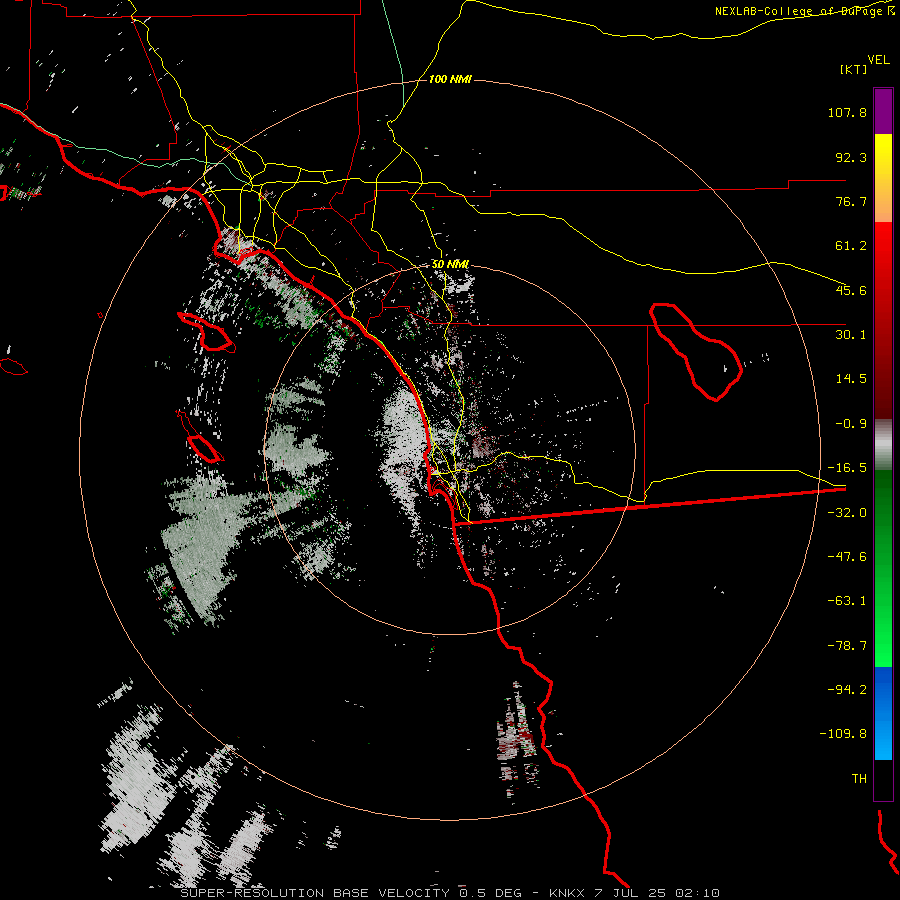Click the 14.5 scale value
This screenshot has height=900, width=900.
[x=851, y=379]
